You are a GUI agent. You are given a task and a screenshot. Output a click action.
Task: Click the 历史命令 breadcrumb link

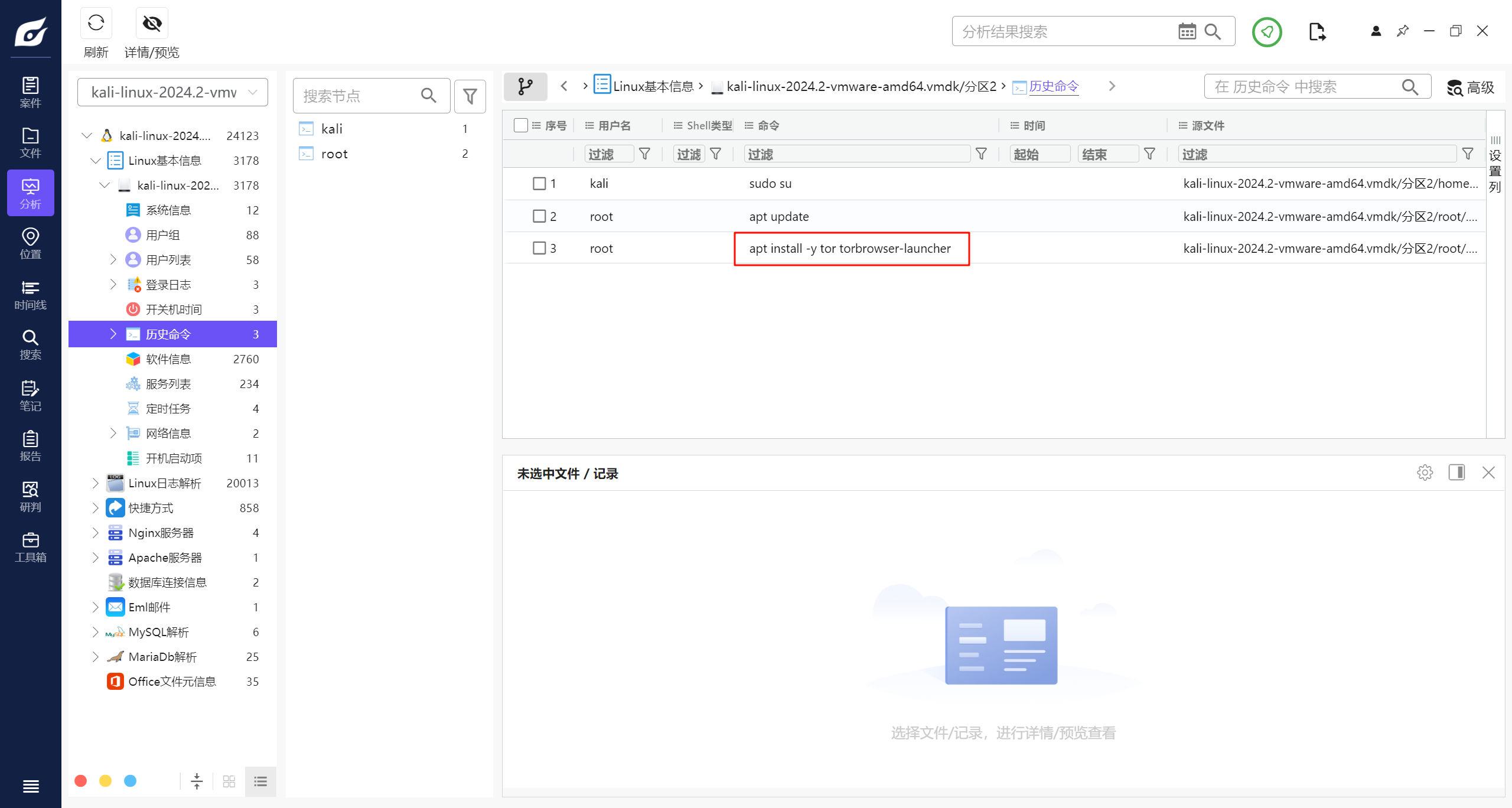[x=1053, y=86]
